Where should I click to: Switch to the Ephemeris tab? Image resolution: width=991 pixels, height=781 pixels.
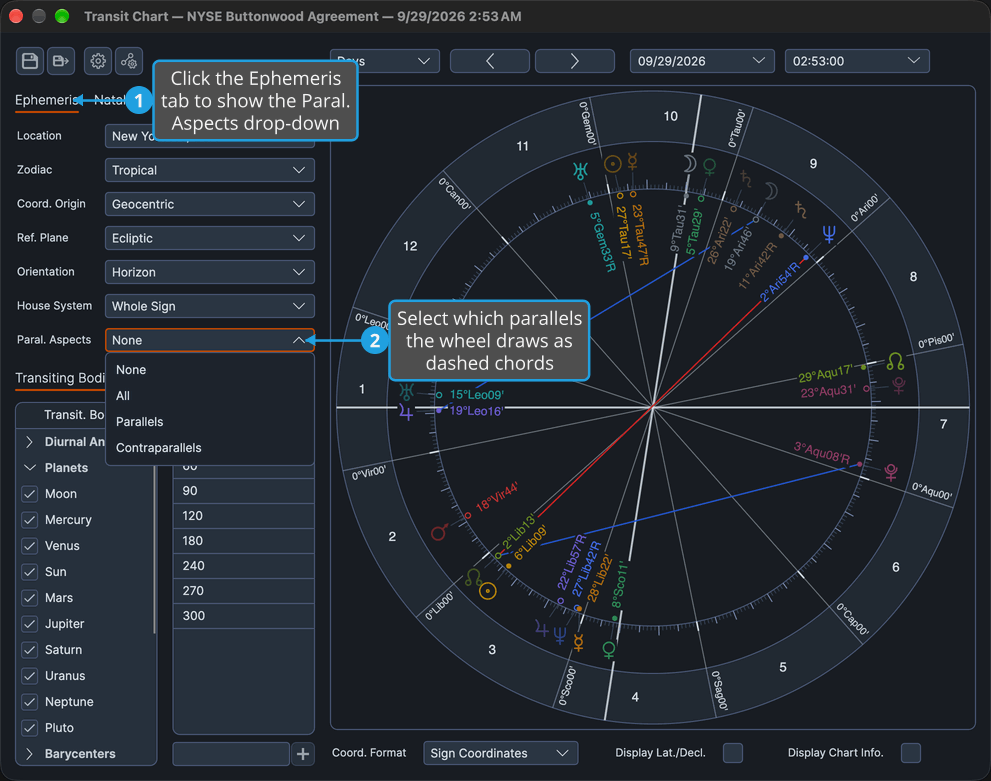click(47, 100)
